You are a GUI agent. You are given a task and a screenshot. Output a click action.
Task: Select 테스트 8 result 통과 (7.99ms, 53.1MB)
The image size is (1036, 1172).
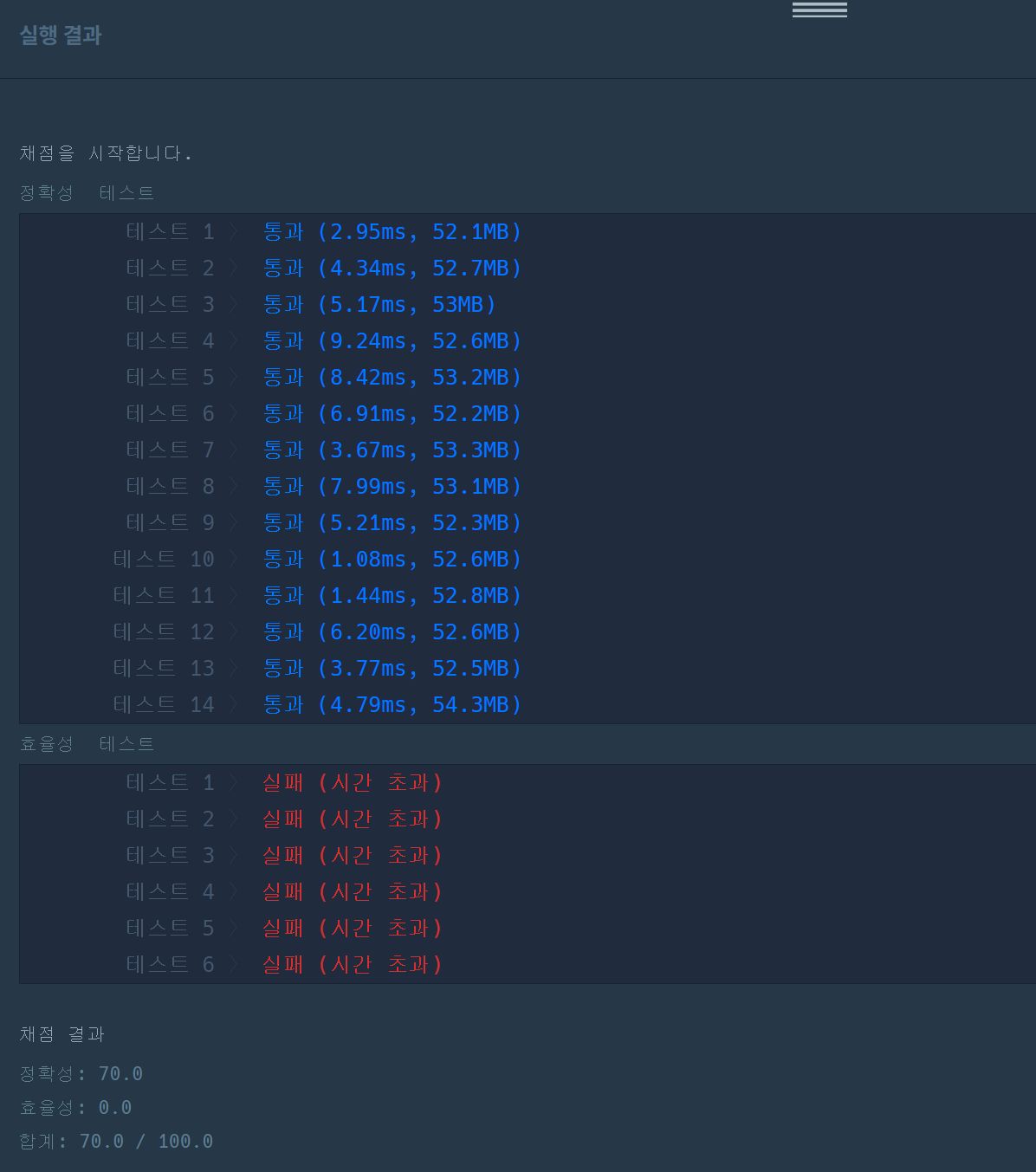(392, 486)
